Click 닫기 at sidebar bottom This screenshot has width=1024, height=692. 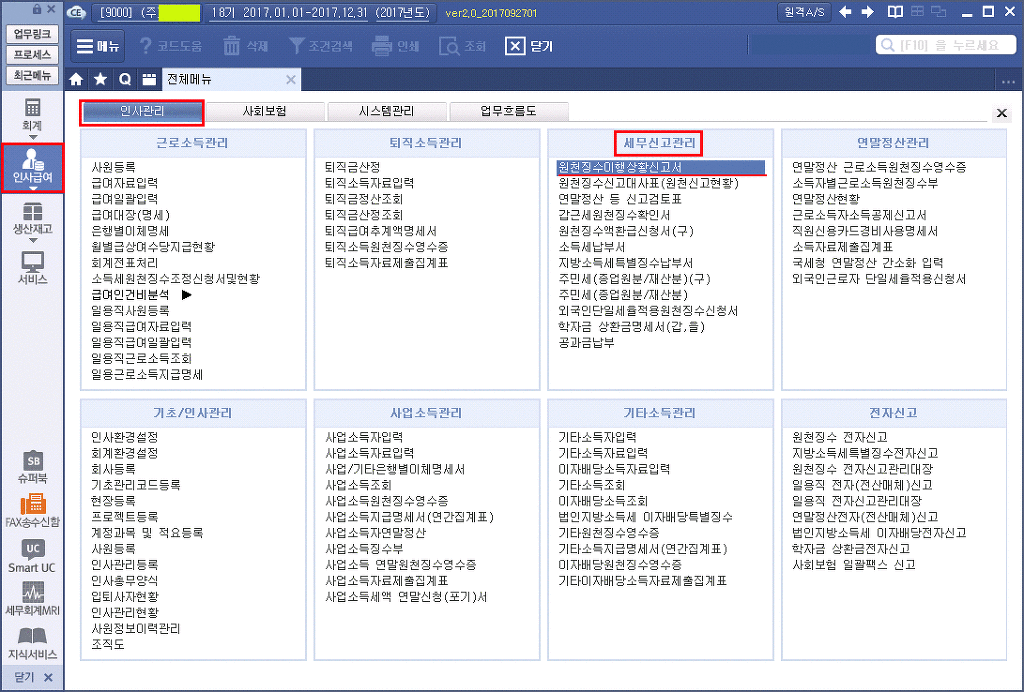(x=32, y=677)
